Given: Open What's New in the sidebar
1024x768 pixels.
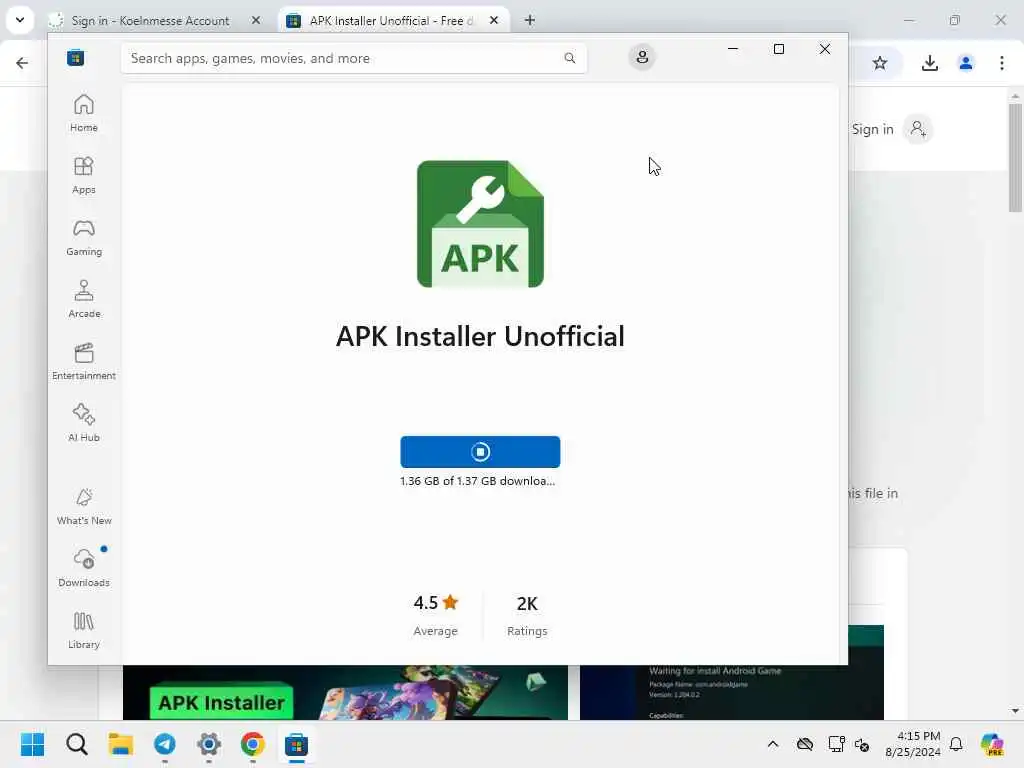Looking at the screenshot, I should (x=84, y=507).
